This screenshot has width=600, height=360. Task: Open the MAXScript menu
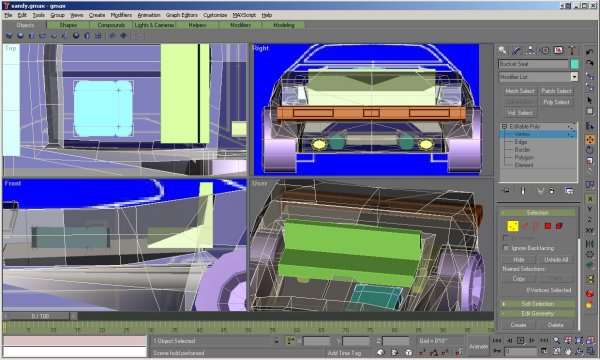[x=244, y=15]
